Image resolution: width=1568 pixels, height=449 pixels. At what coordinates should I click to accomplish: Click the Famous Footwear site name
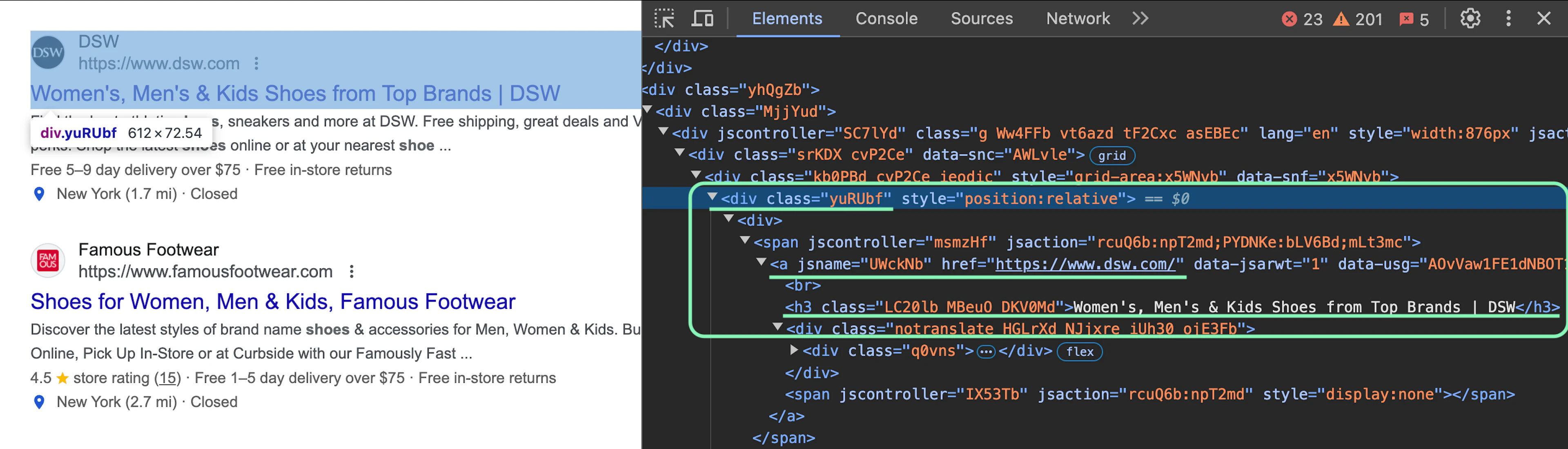click(x=149, y=250)
